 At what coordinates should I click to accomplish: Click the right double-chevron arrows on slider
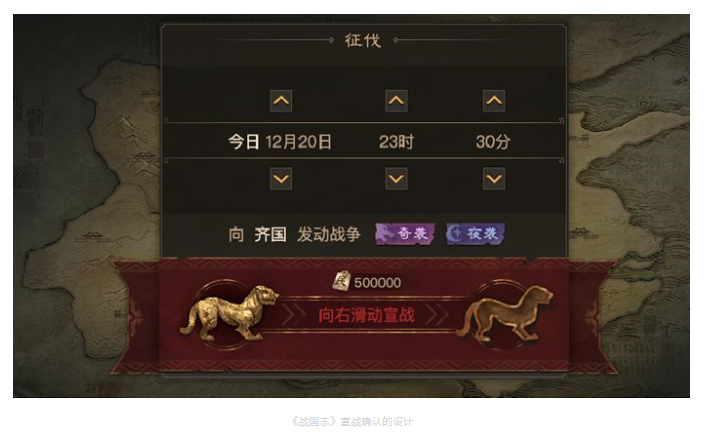pos(437,315)
